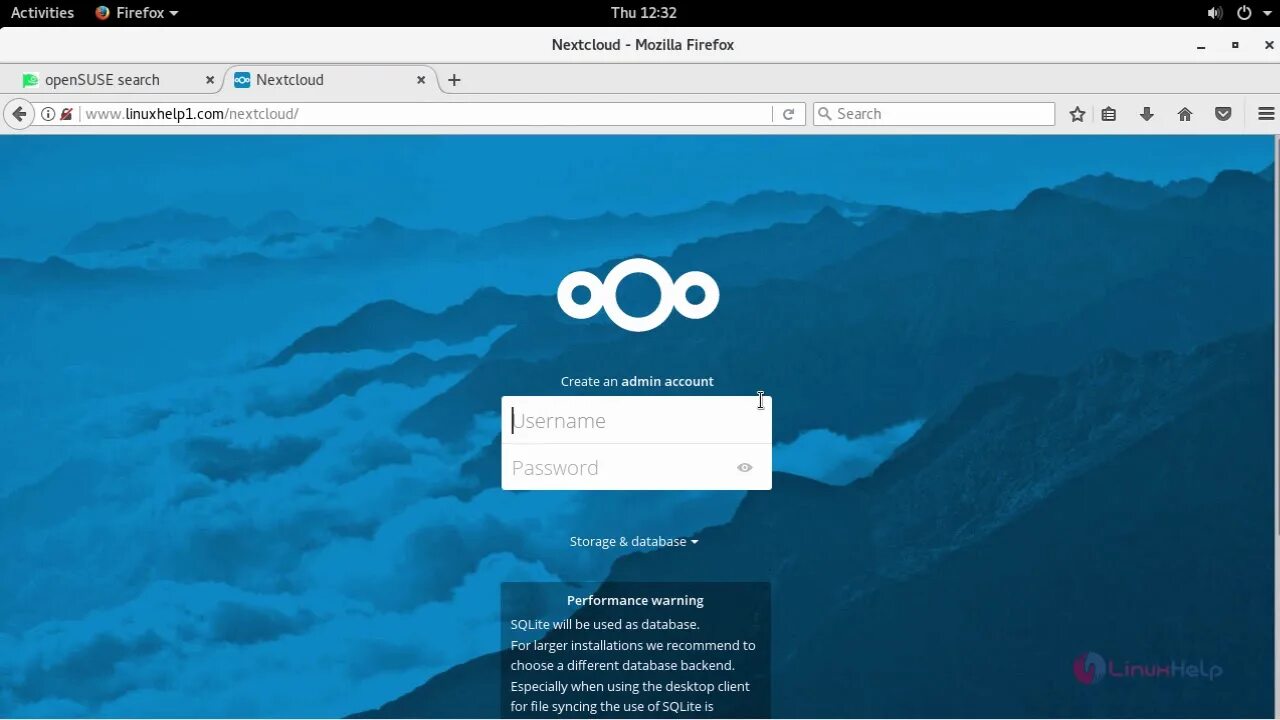The width and height of the screenshot is (1280, 720).
Task: Toggle password visibility eye icon
Action: (744, 467)
